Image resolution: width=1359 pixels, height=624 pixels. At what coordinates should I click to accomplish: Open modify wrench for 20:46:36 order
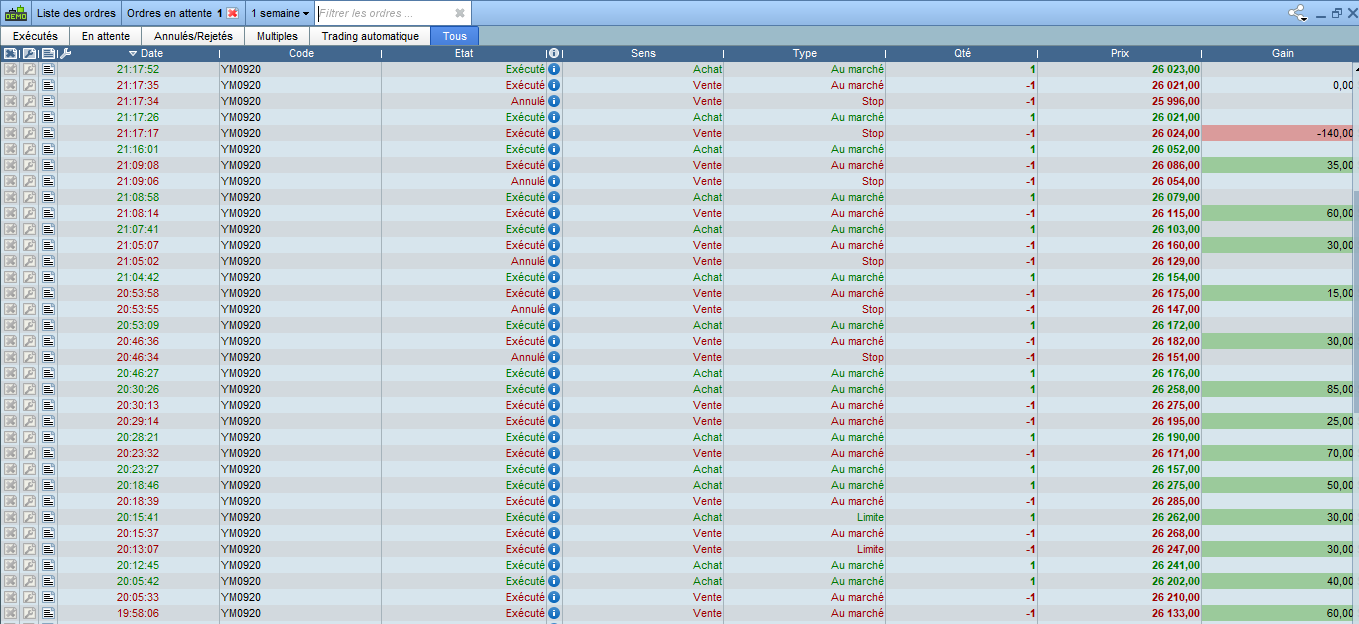tap(30, 341)
